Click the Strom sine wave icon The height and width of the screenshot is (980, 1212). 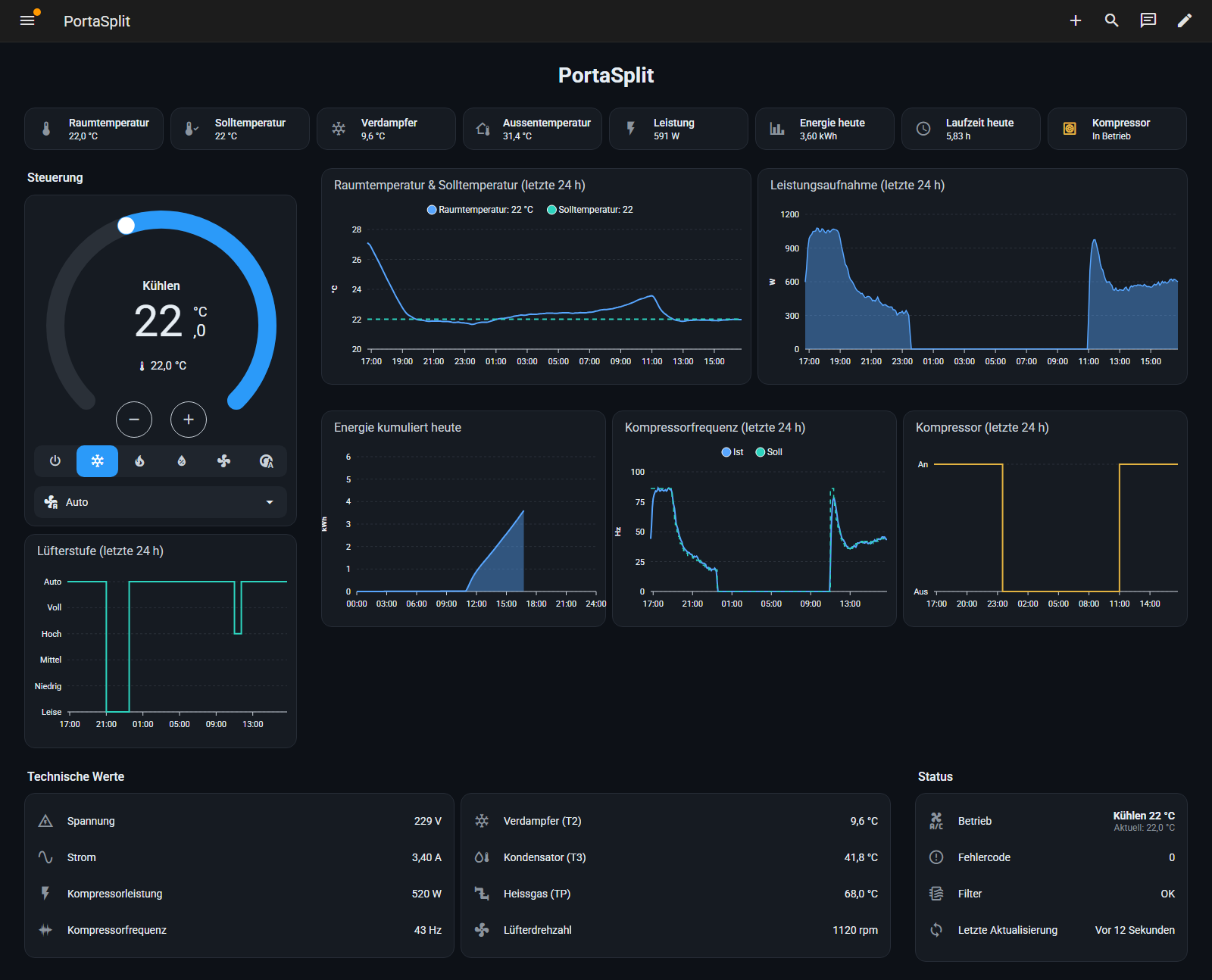click(x=45, y=857)
